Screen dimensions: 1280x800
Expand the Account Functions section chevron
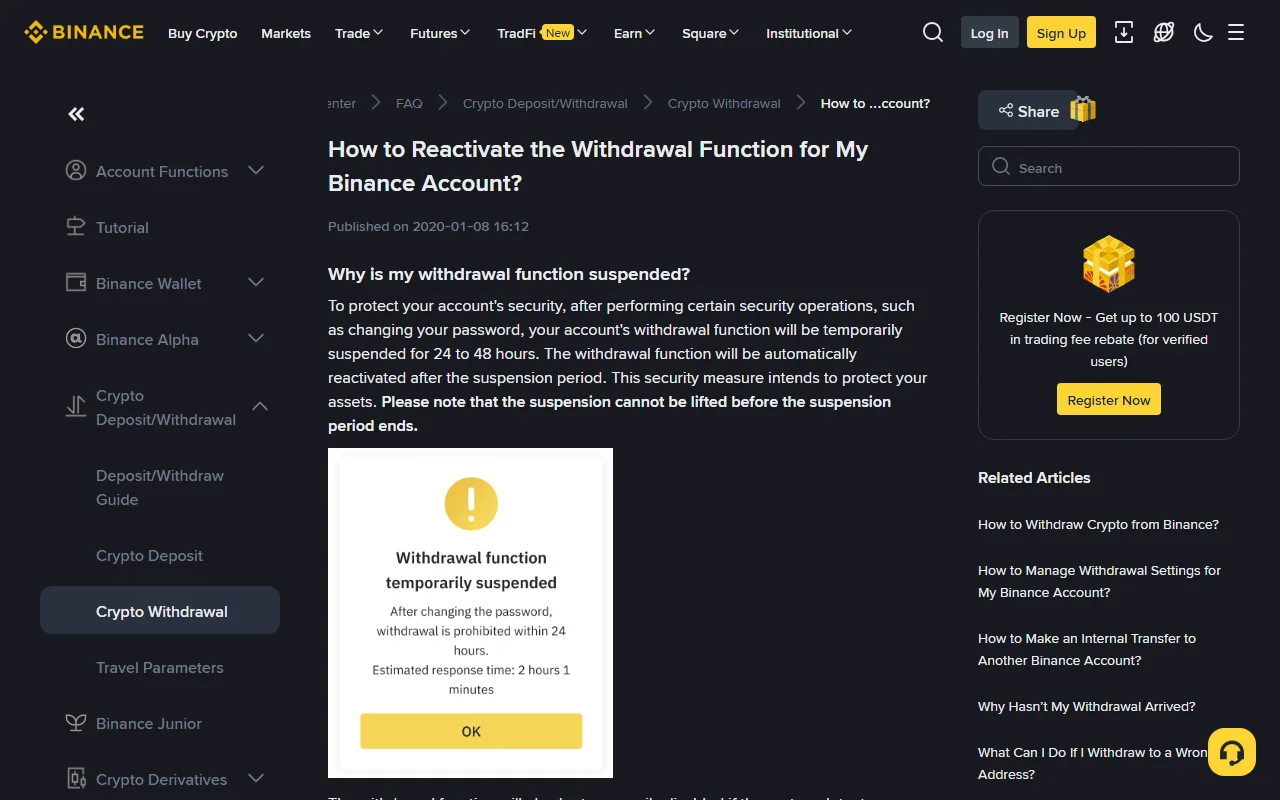(x=256, y=171)
